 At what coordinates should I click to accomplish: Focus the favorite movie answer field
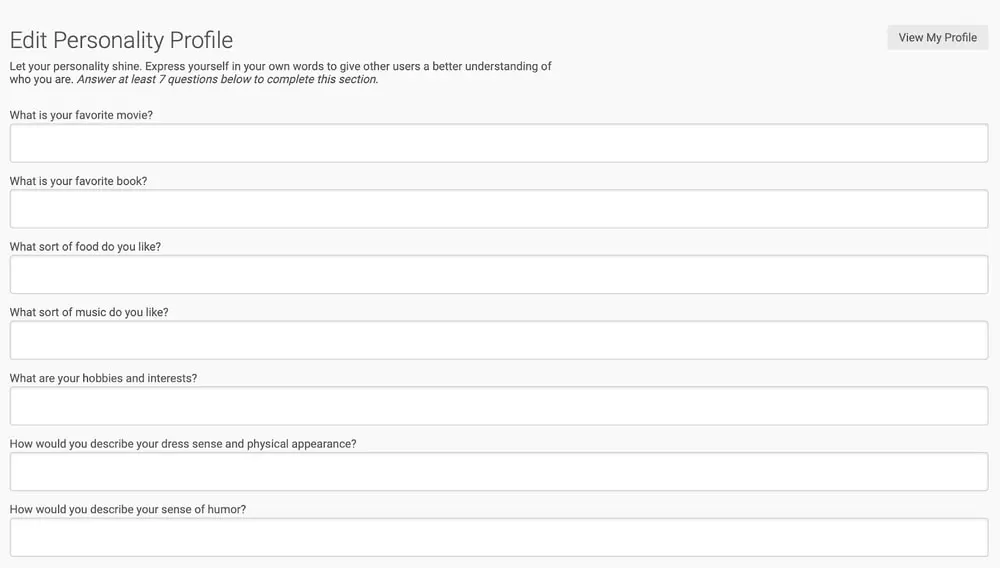(499, 143)
